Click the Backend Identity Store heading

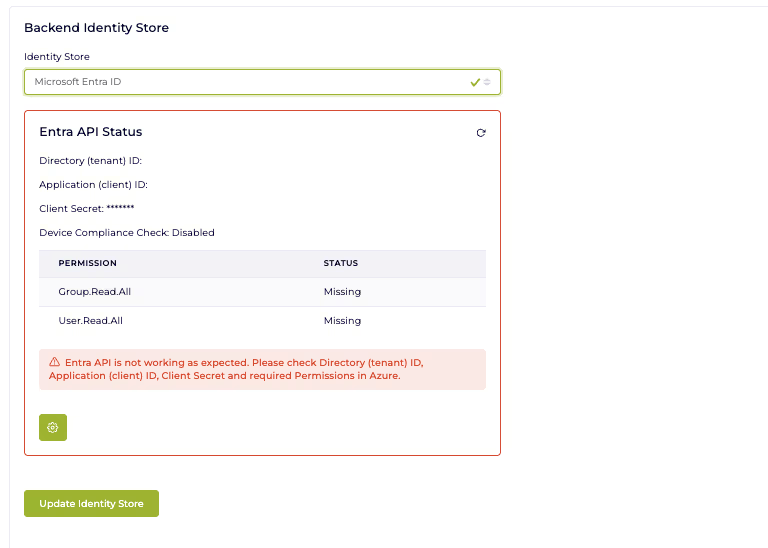96,28
